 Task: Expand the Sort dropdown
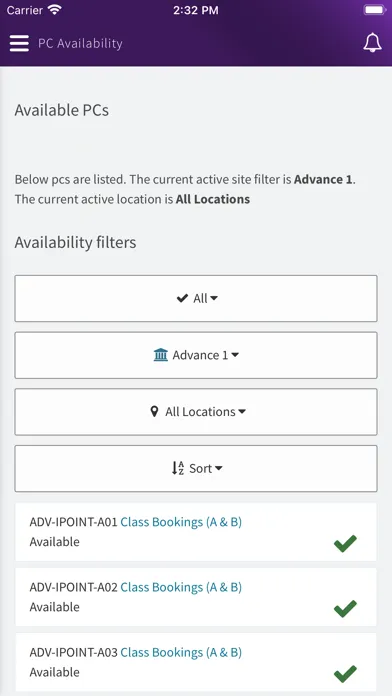tap(196, 468)
